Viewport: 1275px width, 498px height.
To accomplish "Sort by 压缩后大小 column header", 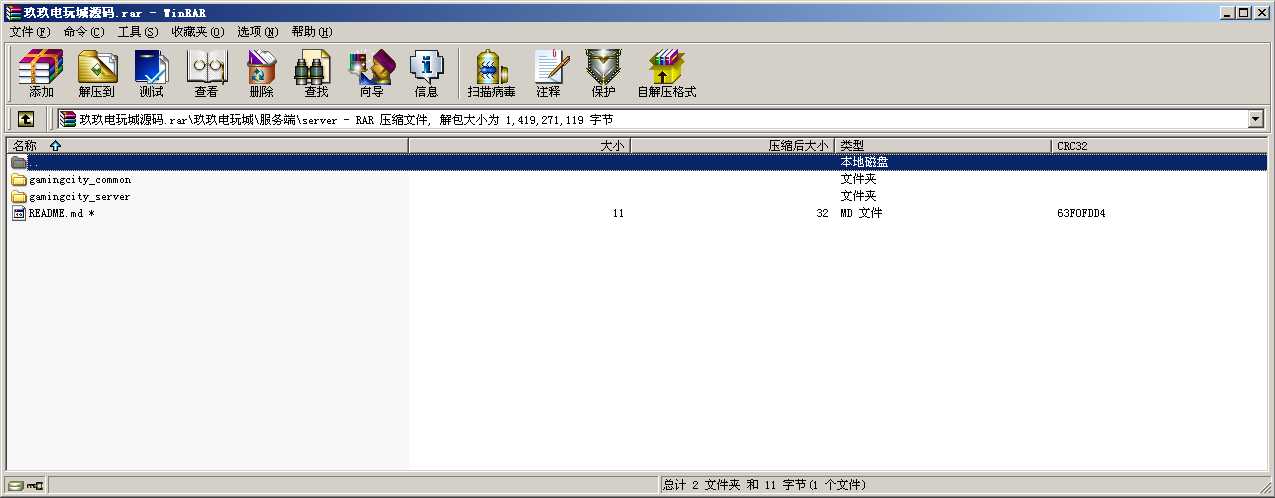I will (x=733, y=146).
